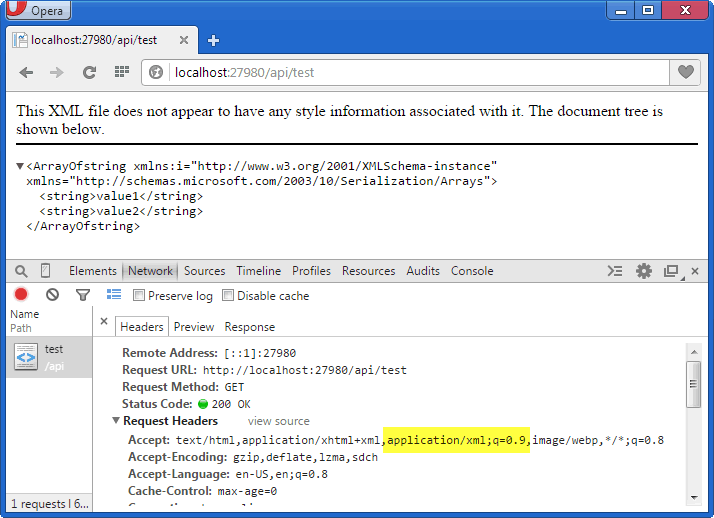Click the 200 OK status code

coord(231,404)
